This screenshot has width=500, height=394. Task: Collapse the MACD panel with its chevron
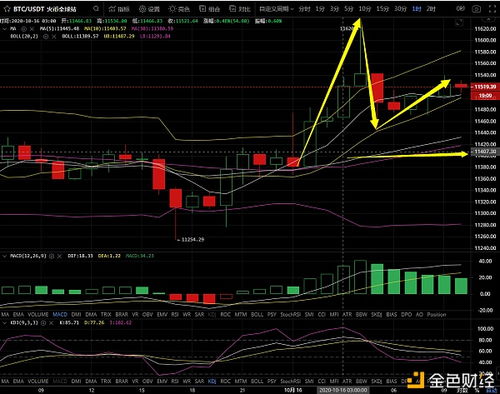[5, 256]
